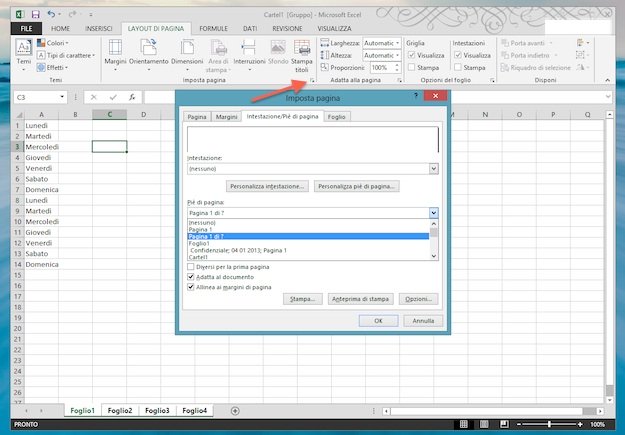Collapse the ribbon with the chevron

click(x=607, y=80)
